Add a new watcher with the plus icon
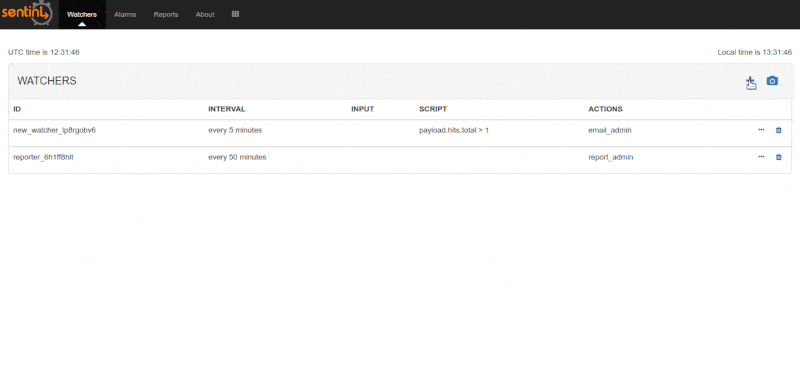 tap(750, 81)
